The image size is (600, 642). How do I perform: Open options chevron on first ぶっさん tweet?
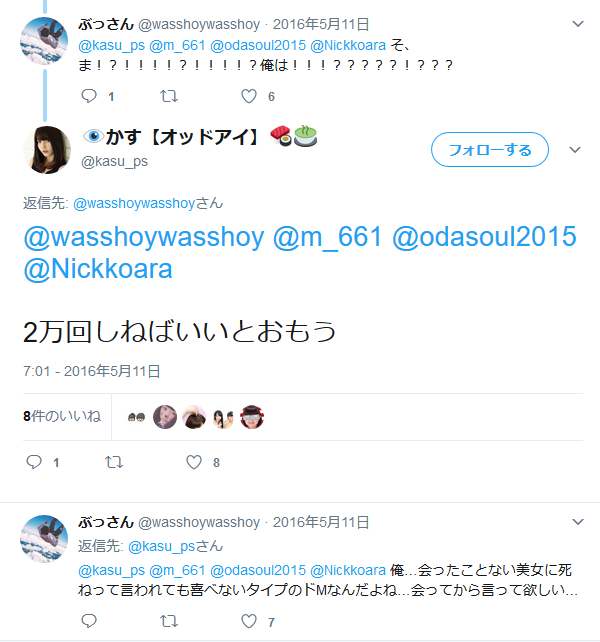point(577,24)
